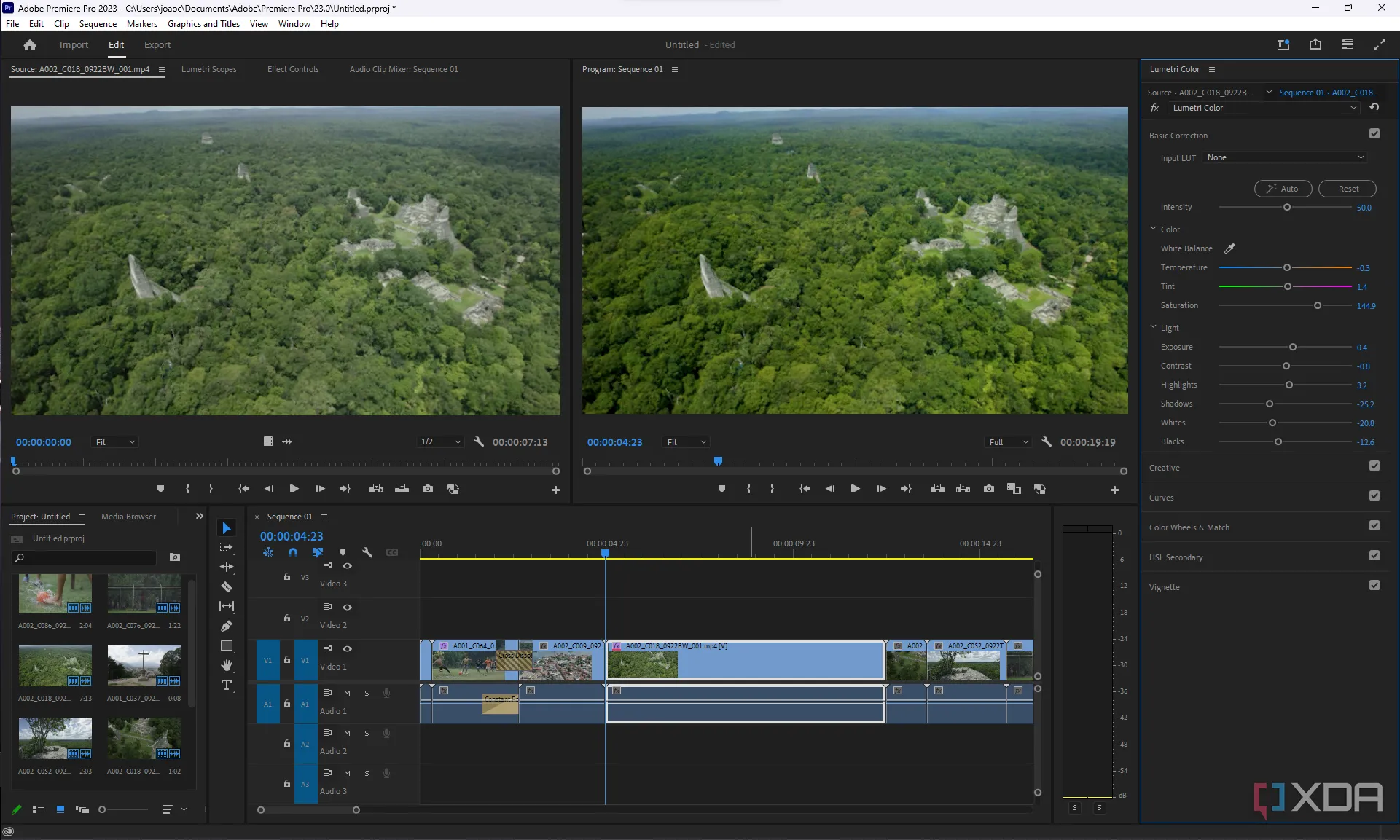Disable the Basic Correction checkbox

[1374, 133]
